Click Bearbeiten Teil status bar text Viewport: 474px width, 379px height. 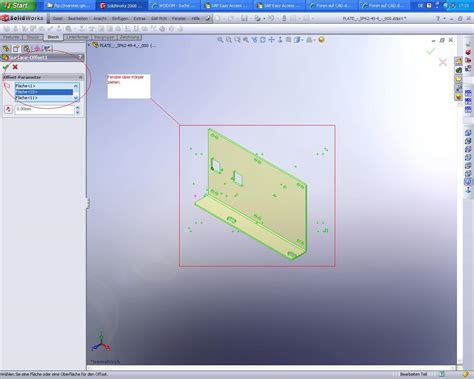click(x=413, y=374)
